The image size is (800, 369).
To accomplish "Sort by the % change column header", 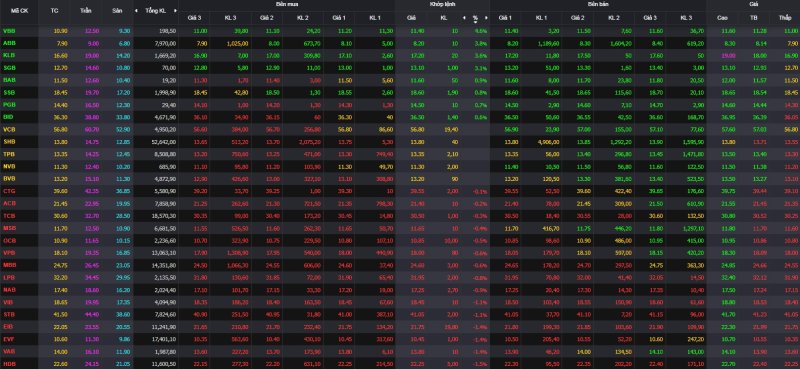I will pyautogui.click(x=475, y=17).
